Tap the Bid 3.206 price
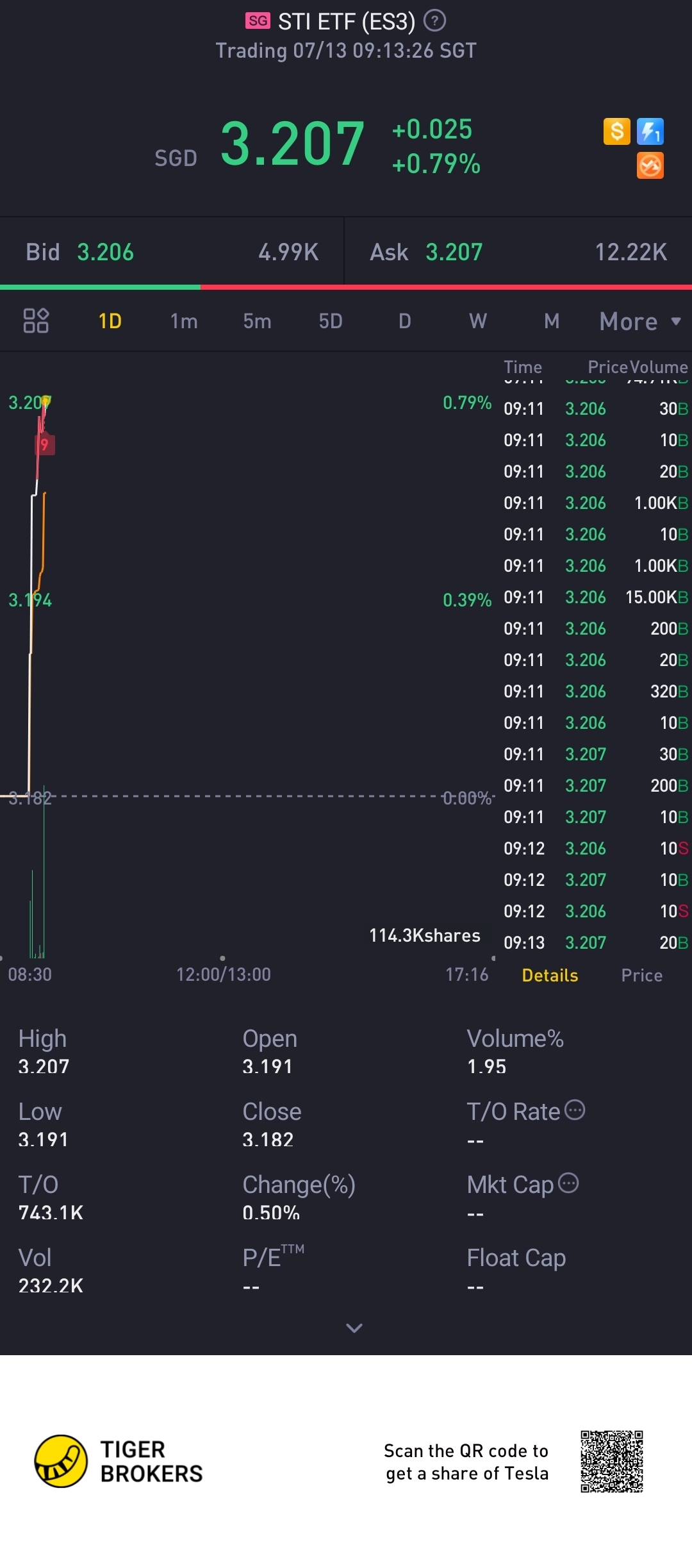This screenshot has width=692, height=1568. pos(106,253)
